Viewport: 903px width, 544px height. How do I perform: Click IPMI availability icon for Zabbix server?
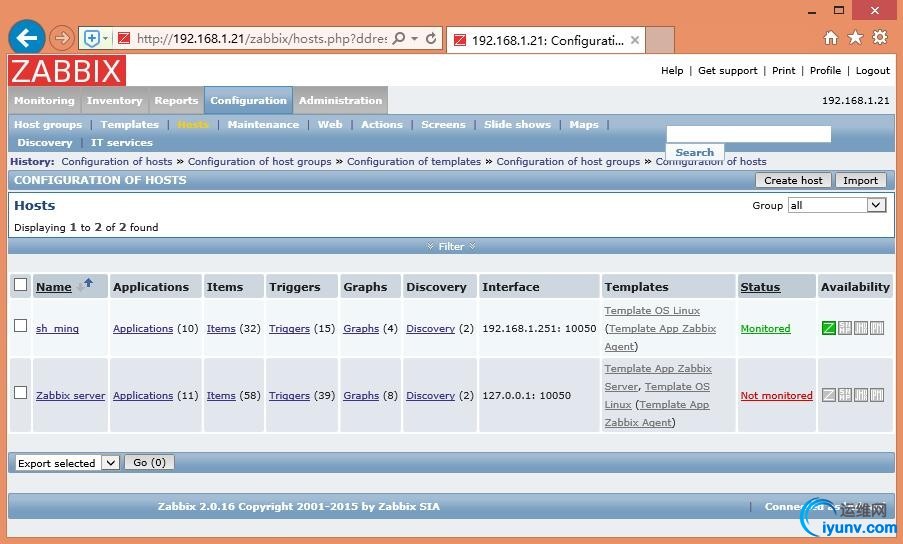(877, 395)
